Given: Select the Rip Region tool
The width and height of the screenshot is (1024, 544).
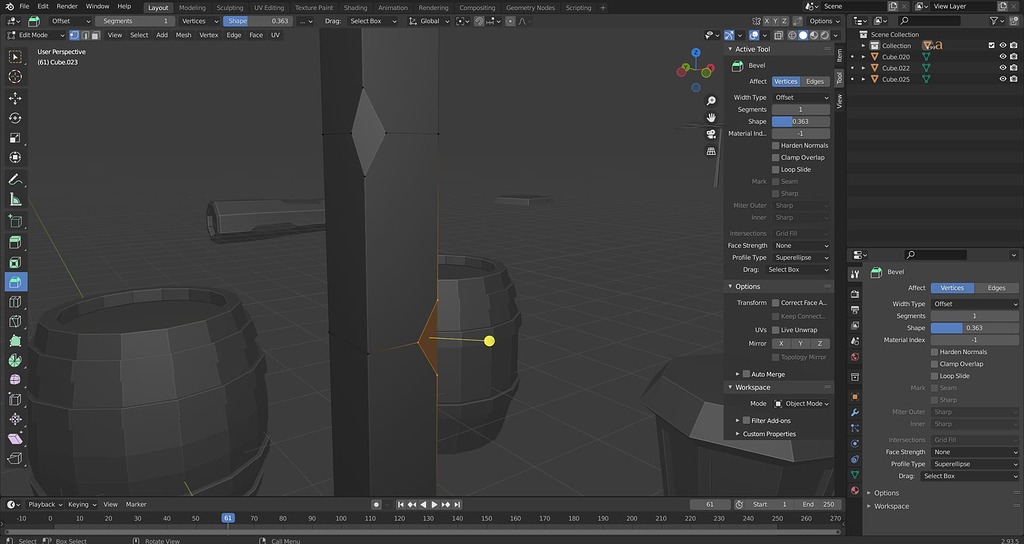Looking at the screenshot, I should coord(15,458).
